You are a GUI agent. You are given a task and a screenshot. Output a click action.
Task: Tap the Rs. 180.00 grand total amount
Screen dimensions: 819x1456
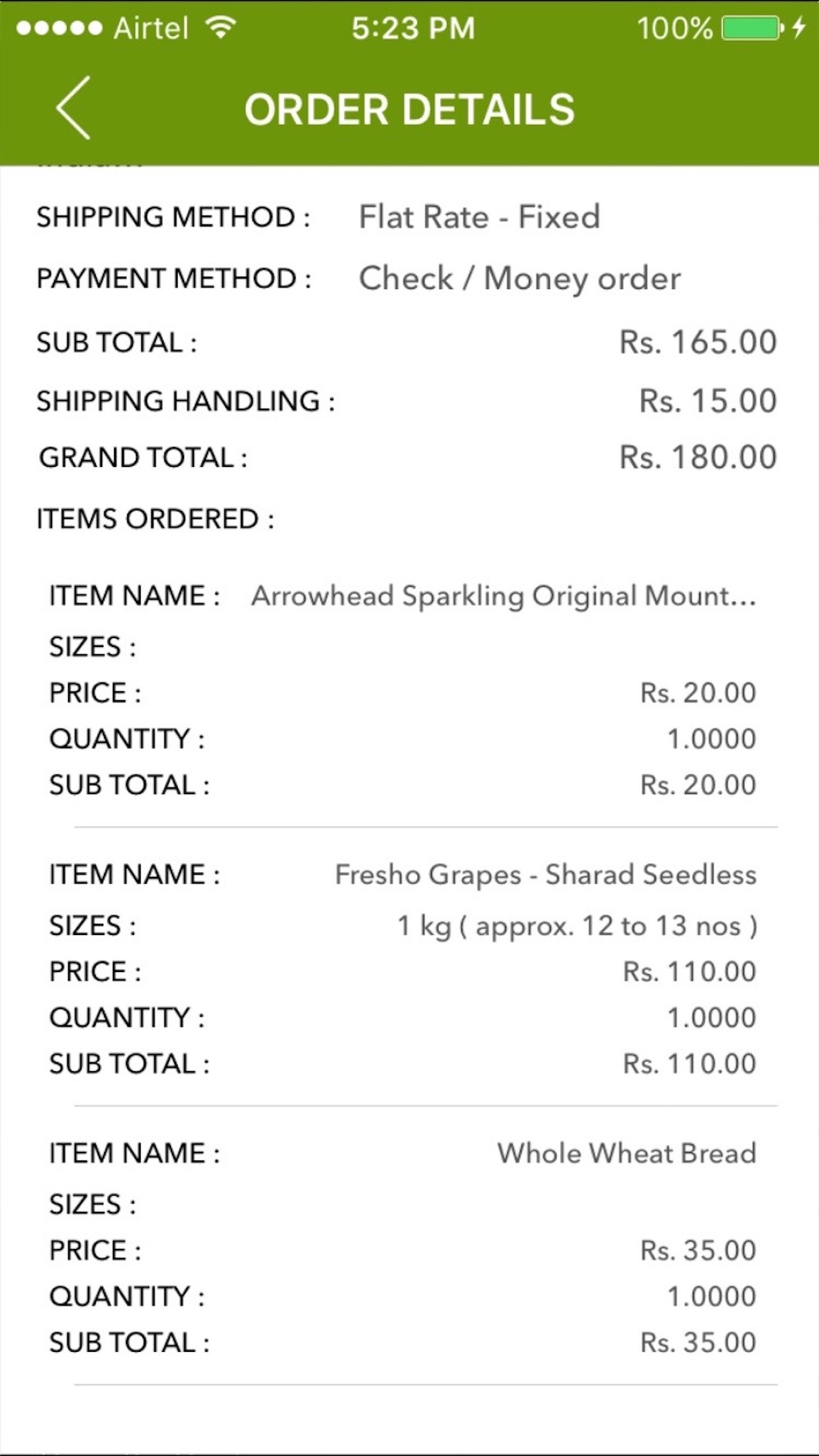(x=698, y=457)
